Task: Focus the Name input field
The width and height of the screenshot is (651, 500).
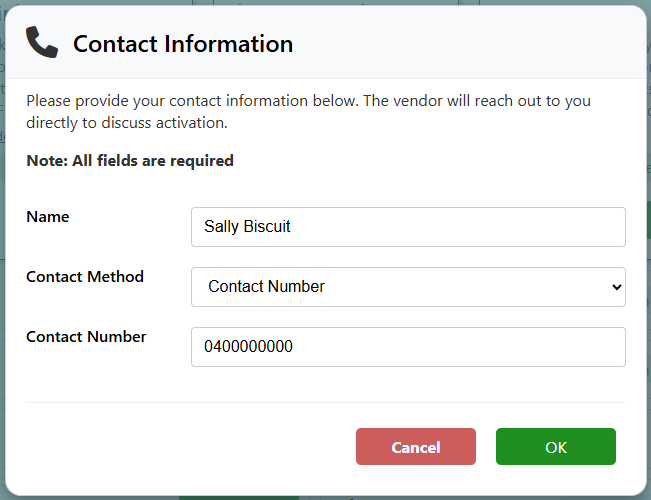Action: click(408, 227)
